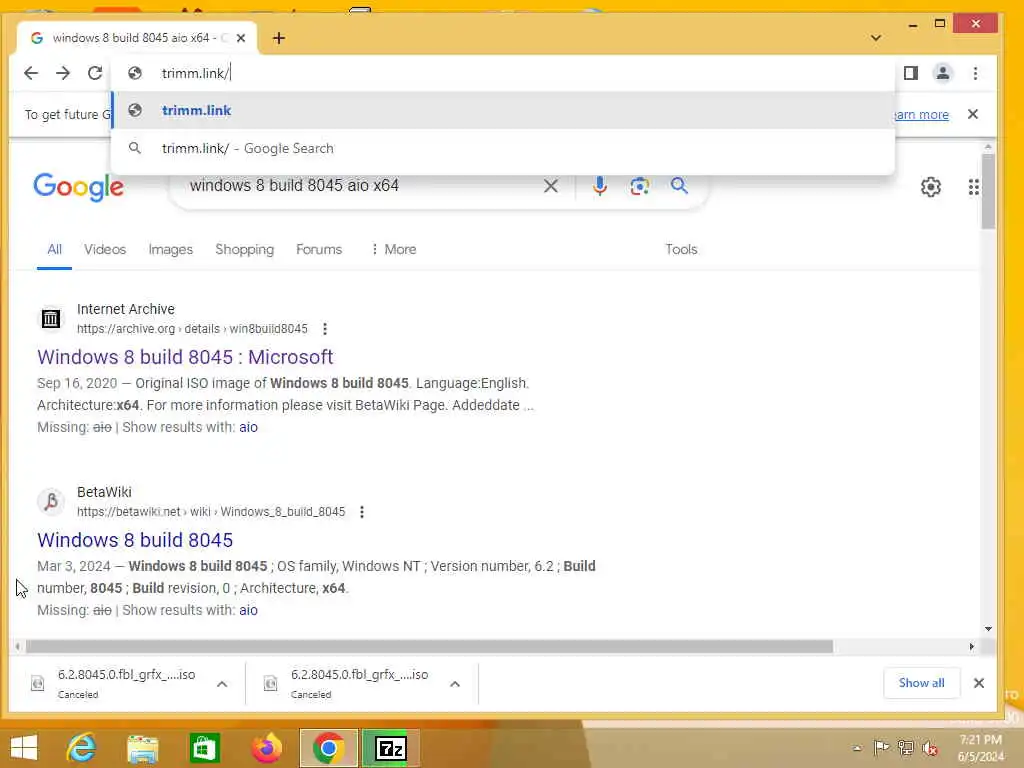Open the Google apps grid
This screenshot has width=1024, height=768.
[x=973, y=187]
